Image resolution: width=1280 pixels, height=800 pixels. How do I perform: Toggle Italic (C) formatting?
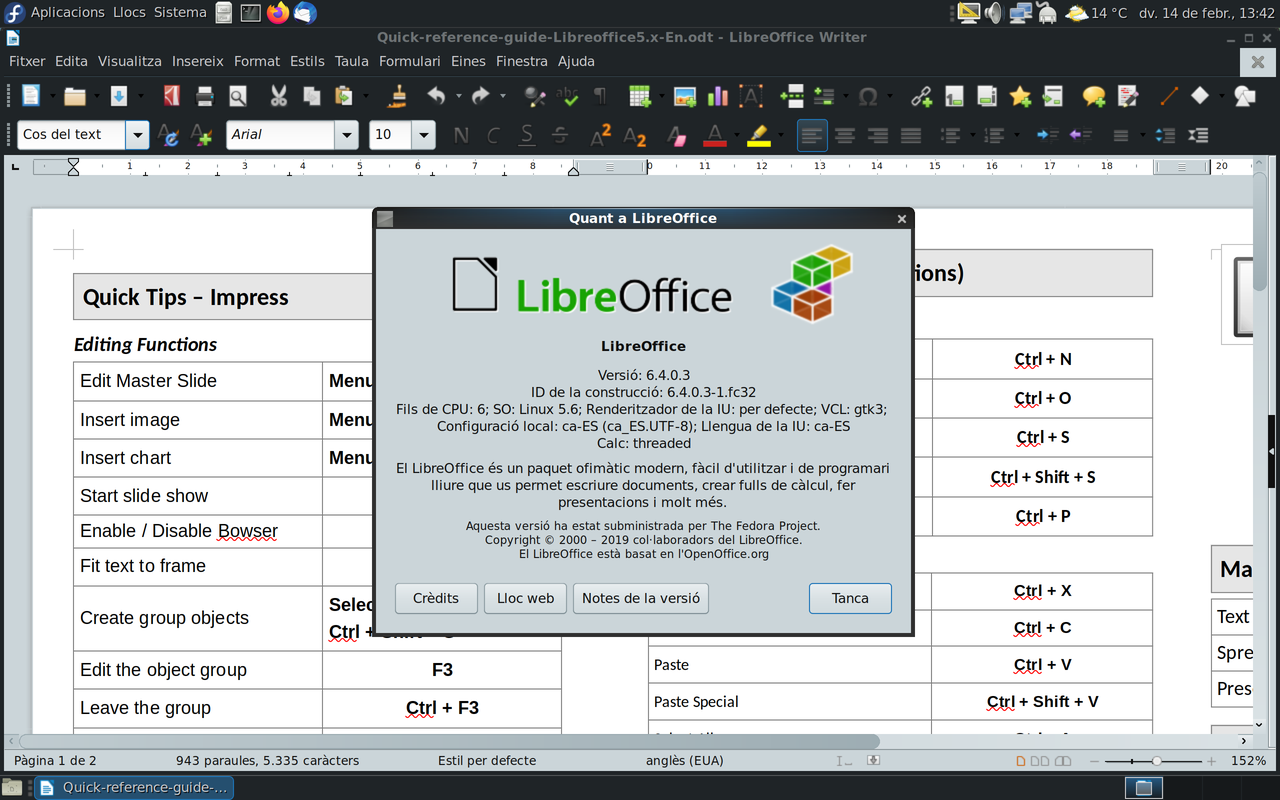[494, 135]
